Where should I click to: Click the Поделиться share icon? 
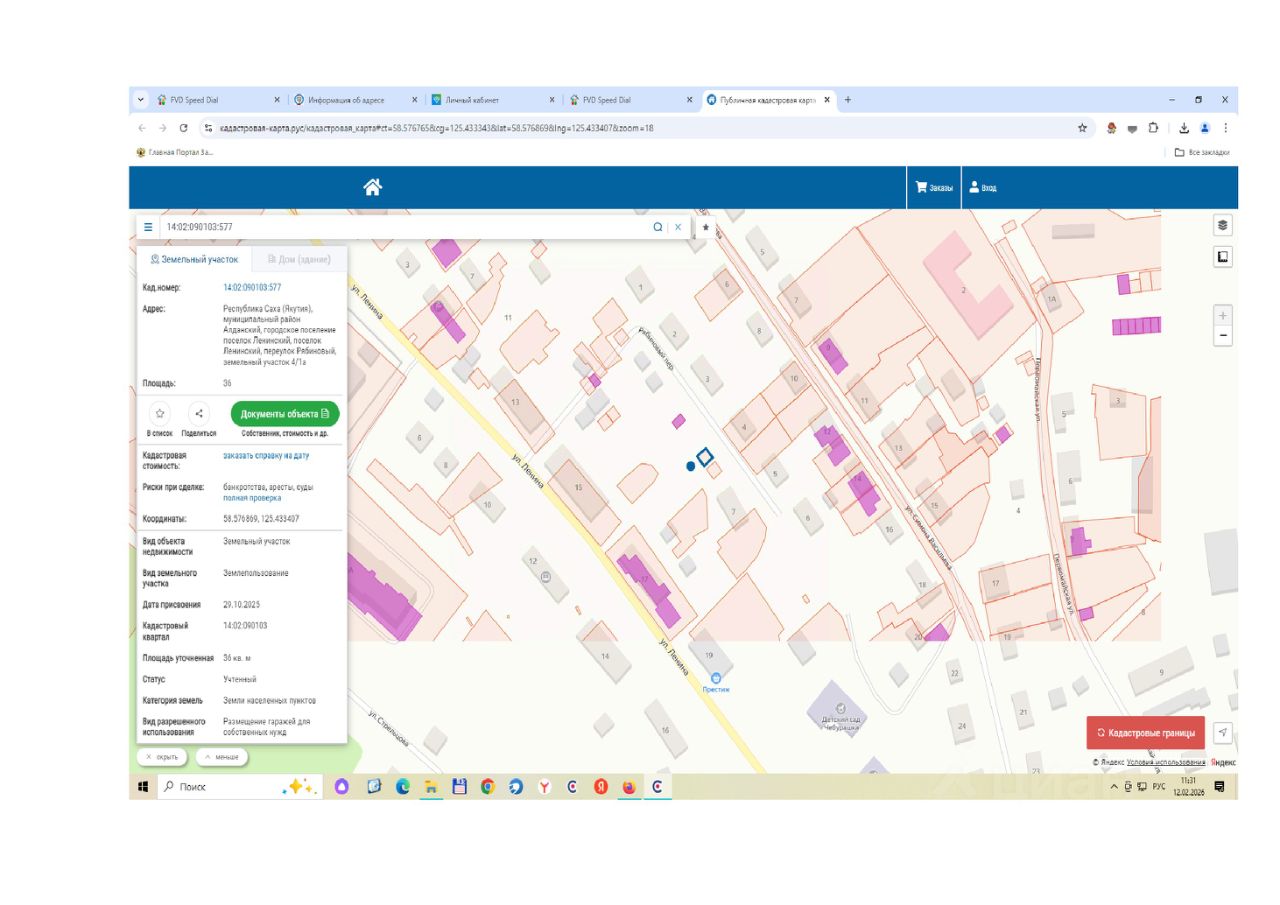[199, 414]
